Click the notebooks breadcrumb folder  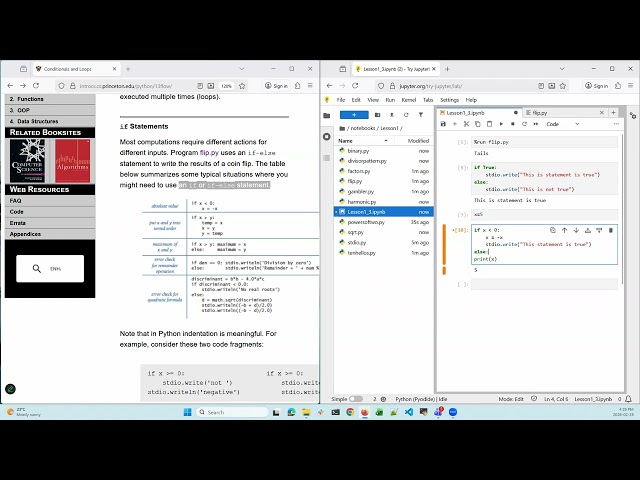click(x=362, y=128)
